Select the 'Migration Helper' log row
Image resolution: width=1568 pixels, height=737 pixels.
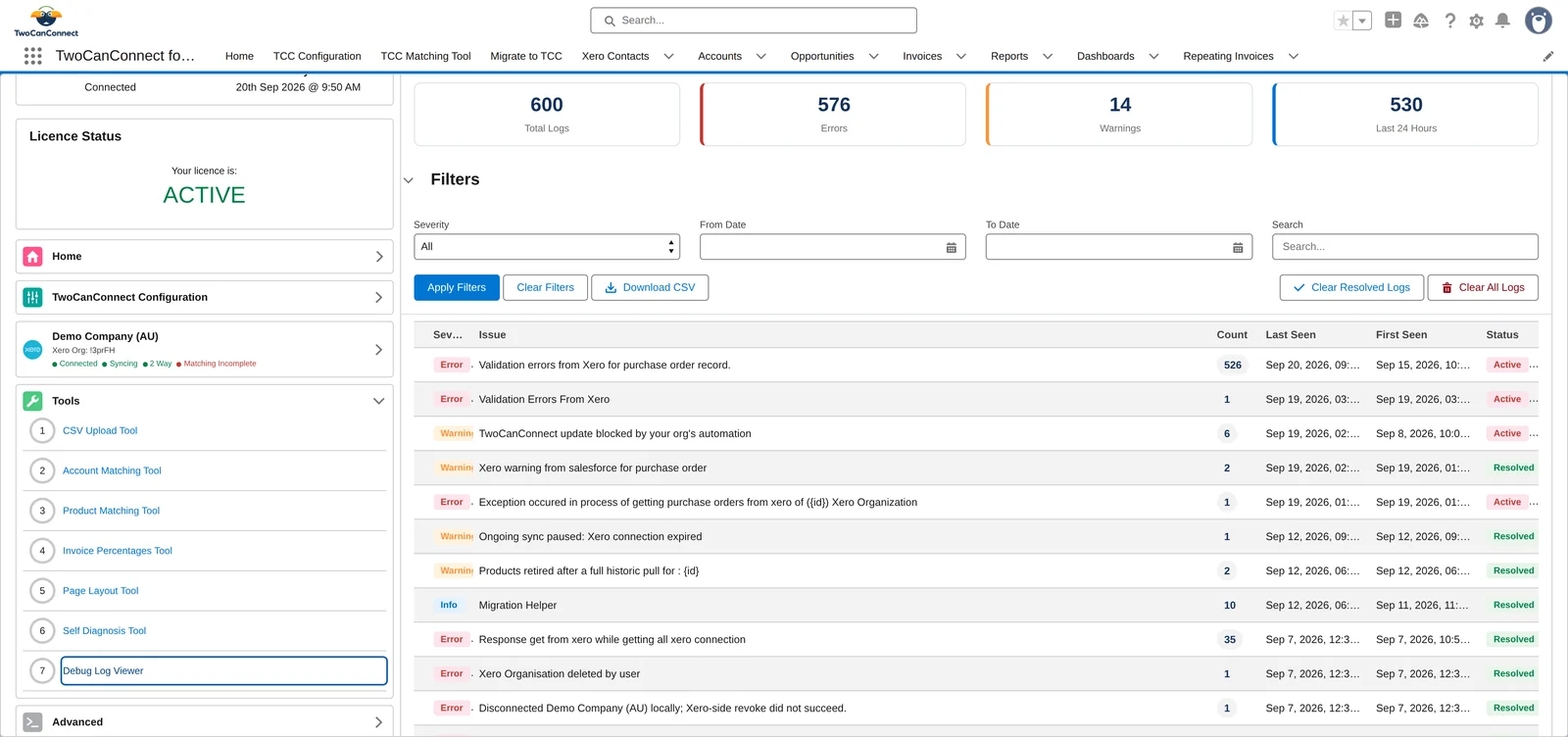976,606
